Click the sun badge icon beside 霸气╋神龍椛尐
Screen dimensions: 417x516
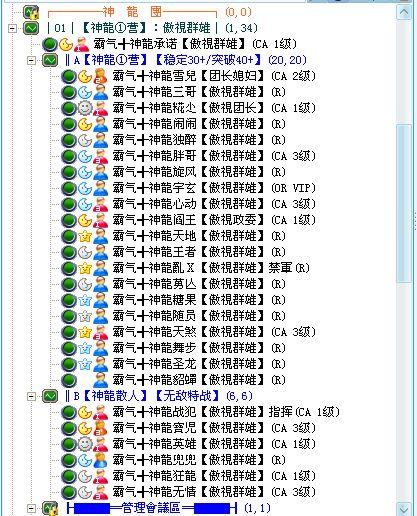85,108
